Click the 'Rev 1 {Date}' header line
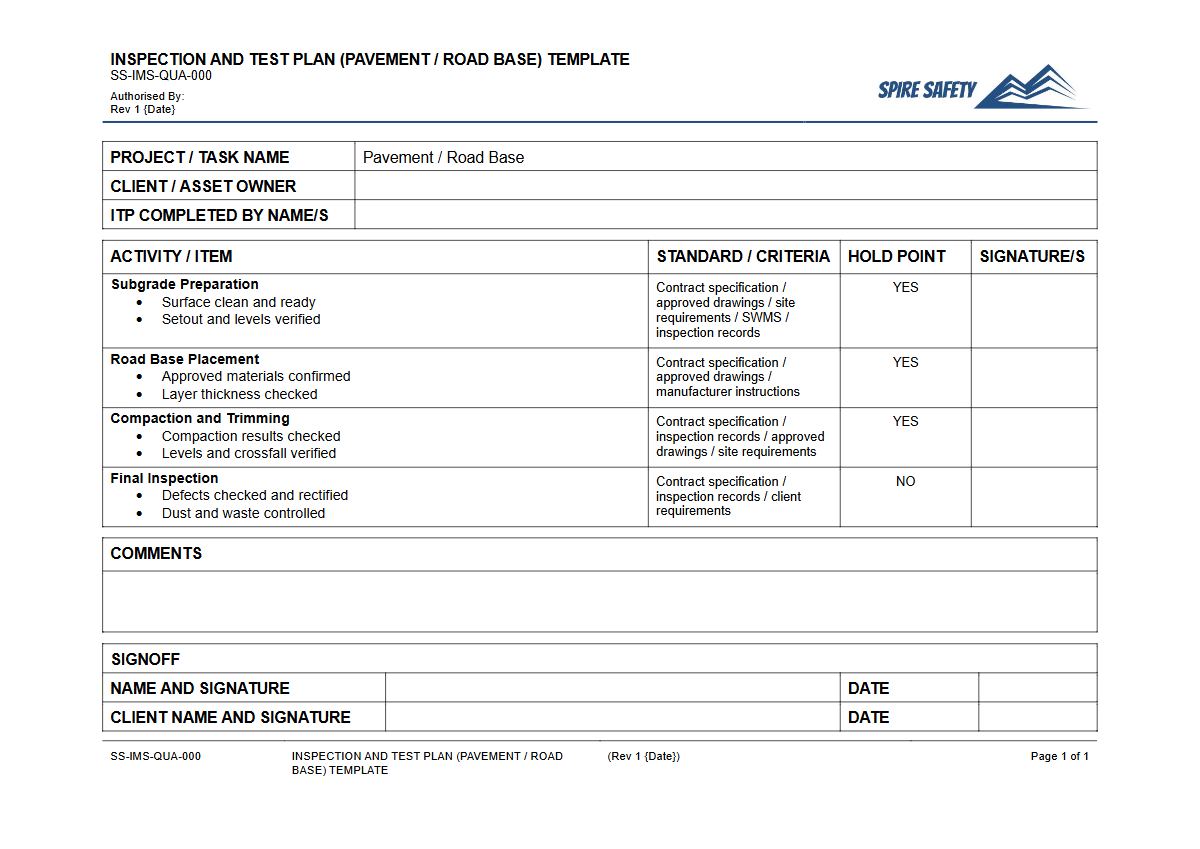The width and height of the screenshot is (1200, 849). coord(143,109)
